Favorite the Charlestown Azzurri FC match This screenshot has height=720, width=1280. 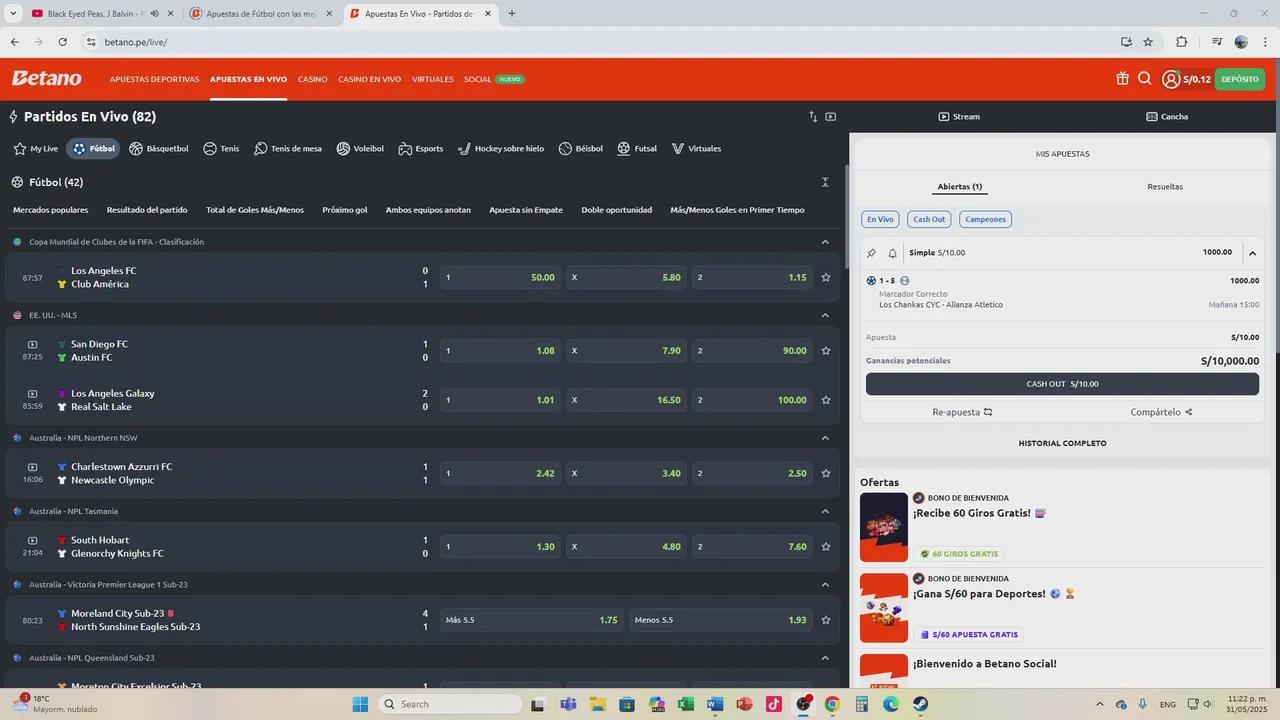point(826,473)
